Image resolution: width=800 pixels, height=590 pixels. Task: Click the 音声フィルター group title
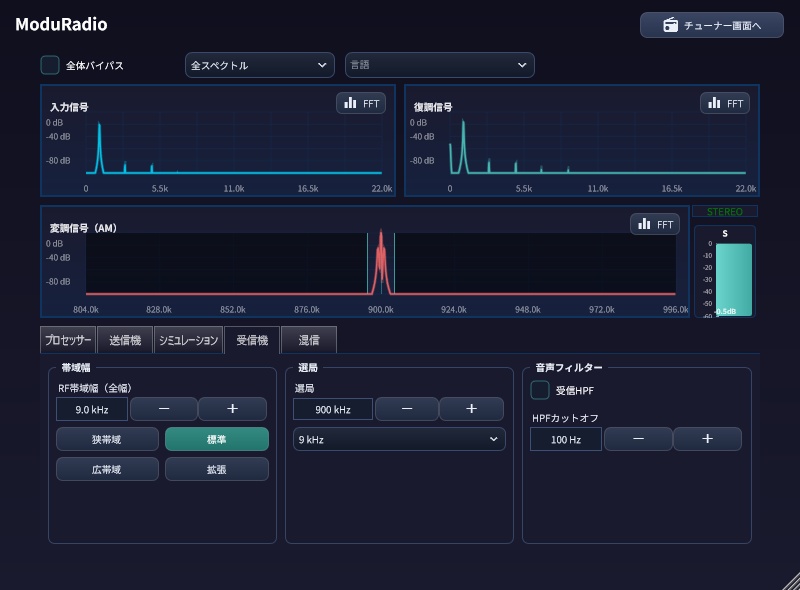568,367
